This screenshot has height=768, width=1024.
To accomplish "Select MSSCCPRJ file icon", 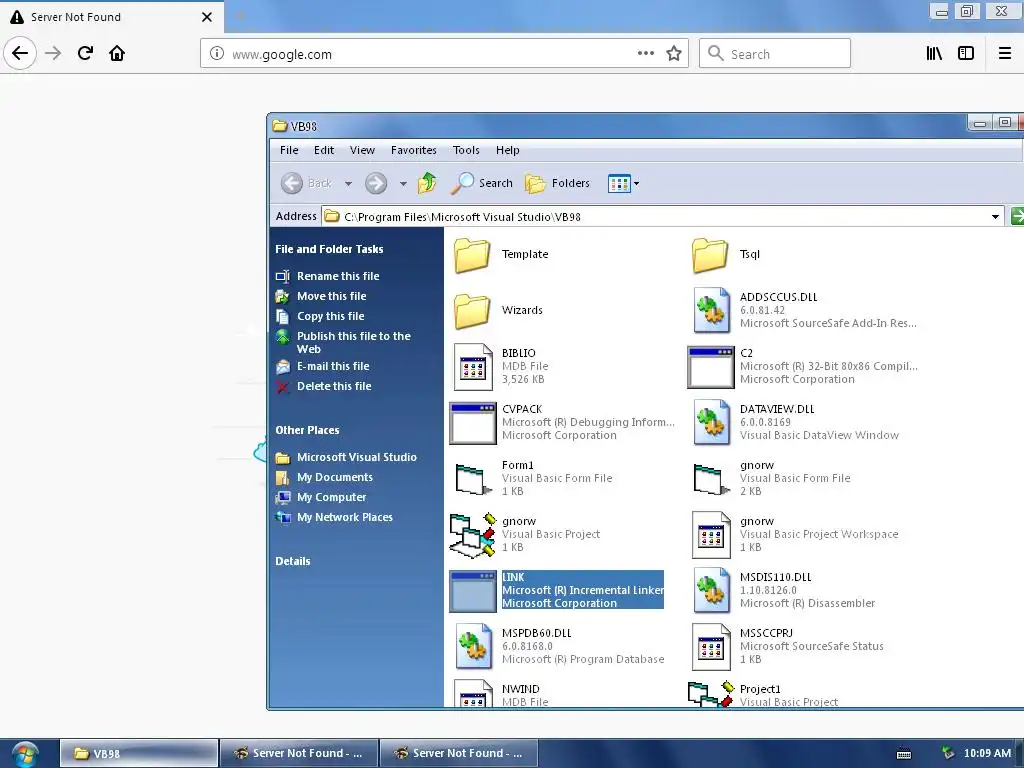I will (711, 647).
